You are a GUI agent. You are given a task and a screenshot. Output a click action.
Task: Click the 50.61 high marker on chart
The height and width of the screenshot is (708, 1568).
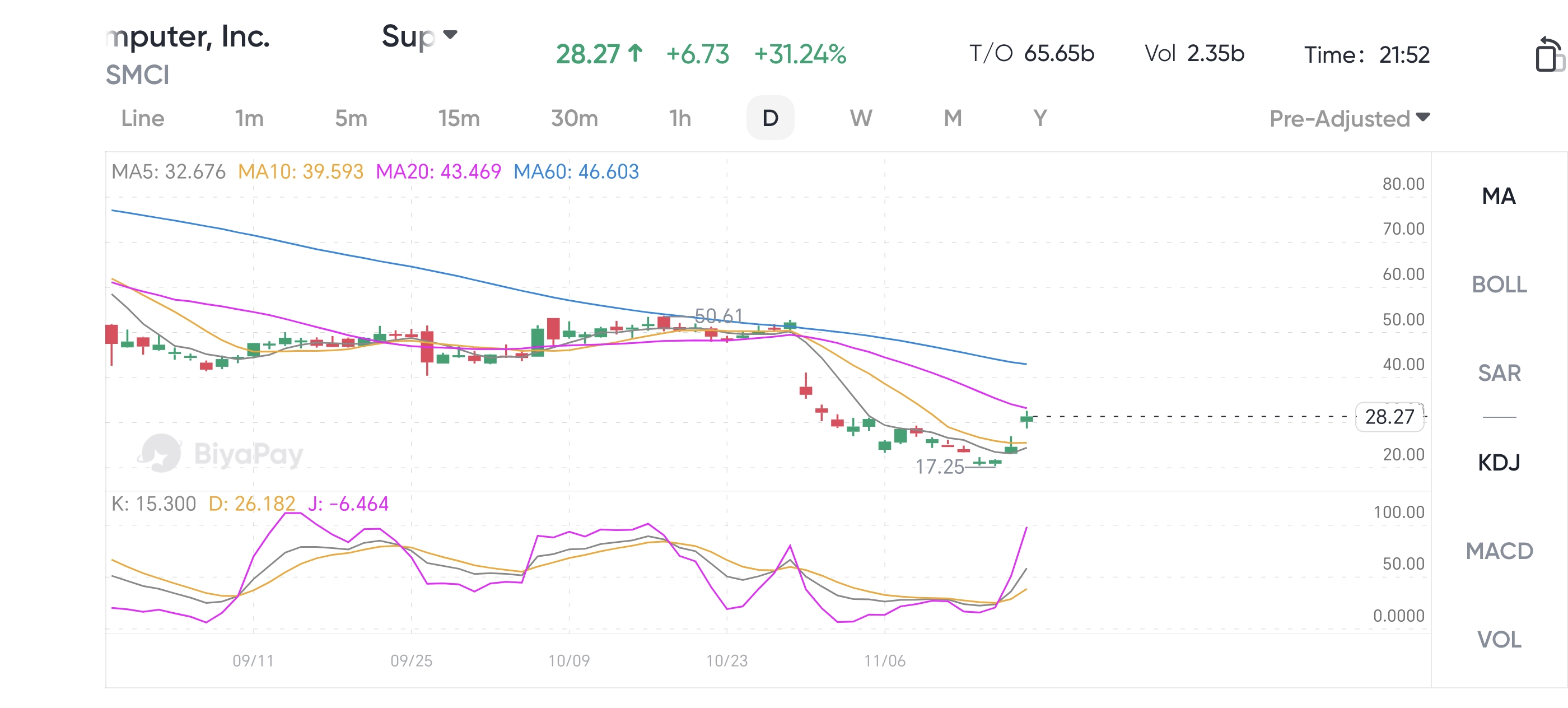[719, 315]
